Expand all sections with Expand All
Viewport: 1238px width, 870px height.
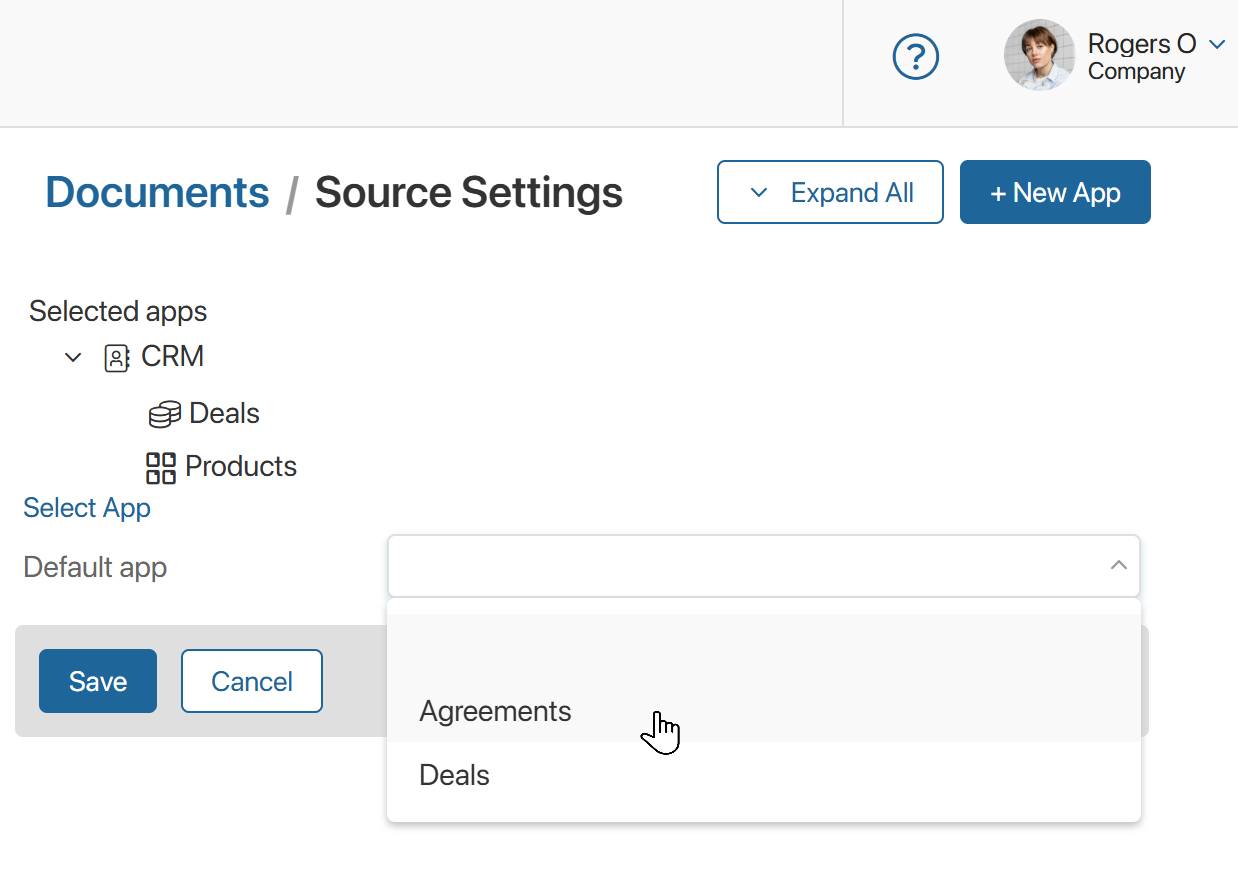(x=830, y=191)
